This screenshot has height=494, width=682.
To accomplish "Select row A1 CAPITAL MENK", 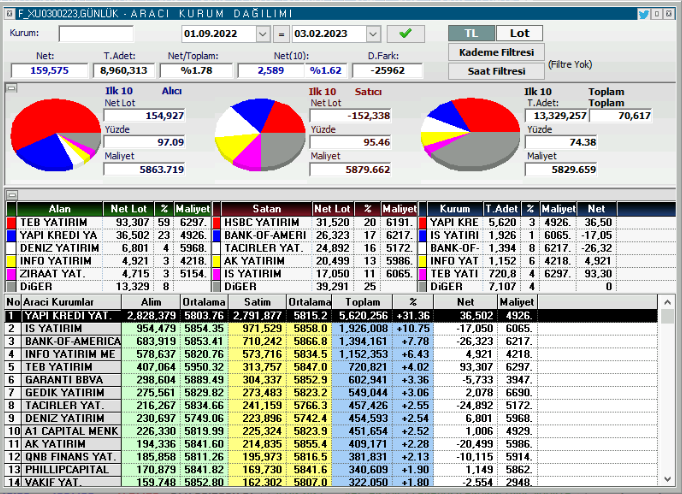I will [331, 431].
